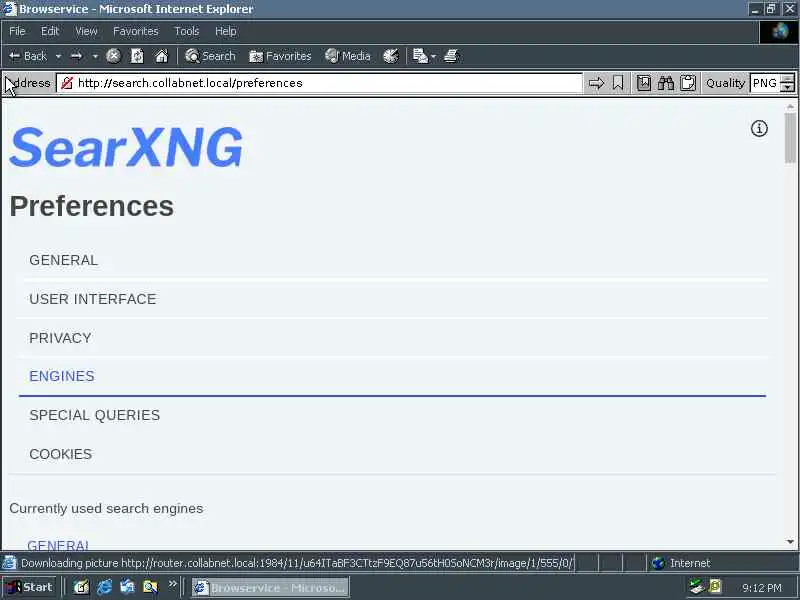Click the clipboard icon on the Browservice bar
The height and width of the screenshot is (600, 800).
(688, 83)
